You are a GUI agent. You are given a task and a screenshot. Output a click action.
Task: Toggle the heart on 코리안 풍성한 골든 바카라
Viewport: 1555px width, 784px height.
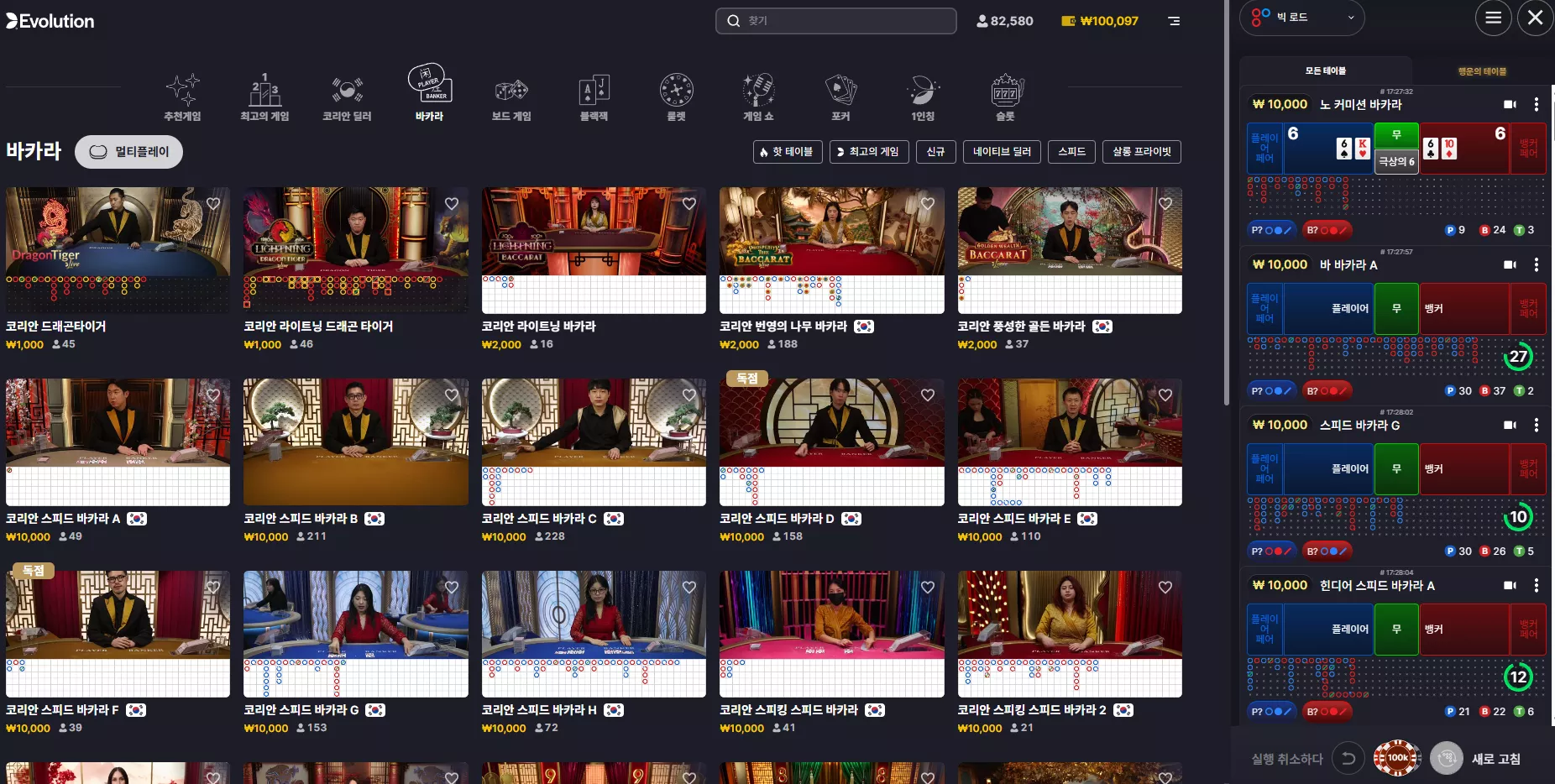pyautogui.click(x=1165, y=204)
